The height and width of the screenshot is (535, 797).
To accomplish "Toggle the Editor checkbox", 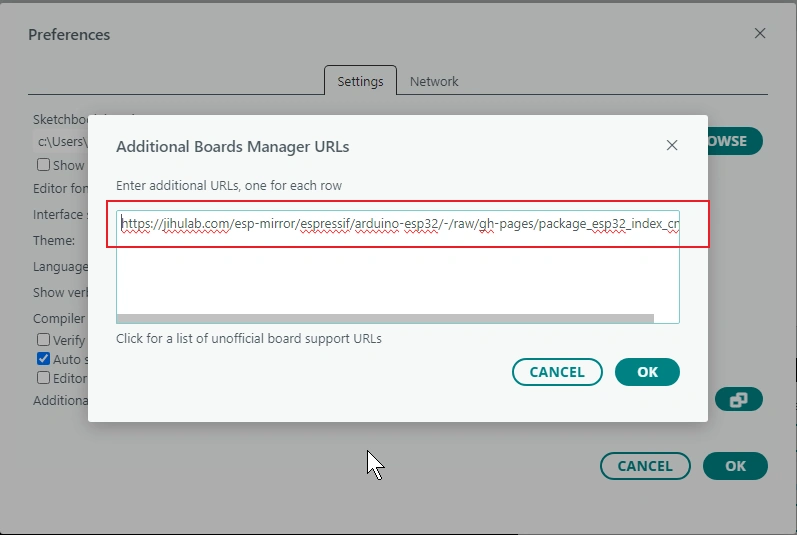I will tap(44, 378).
